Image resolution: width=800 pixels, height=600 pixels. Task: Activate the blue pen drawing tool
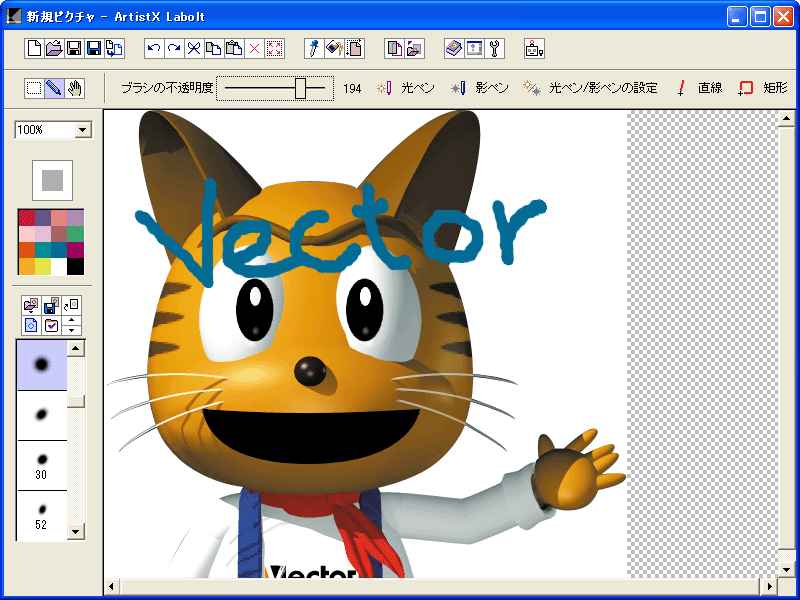coord(54,88)
